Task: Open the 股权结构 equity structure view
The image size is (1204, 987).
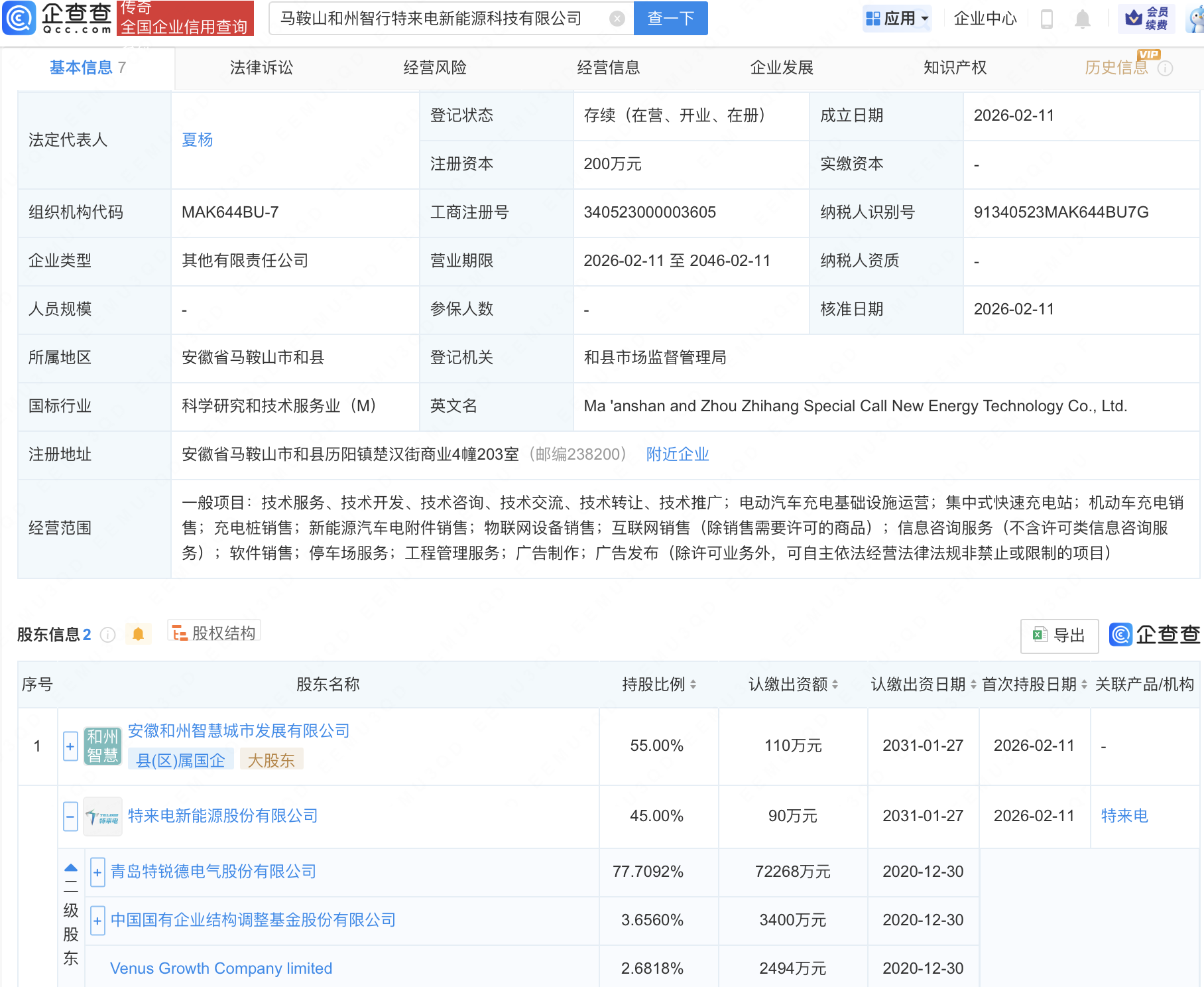Action: (214, 633)
